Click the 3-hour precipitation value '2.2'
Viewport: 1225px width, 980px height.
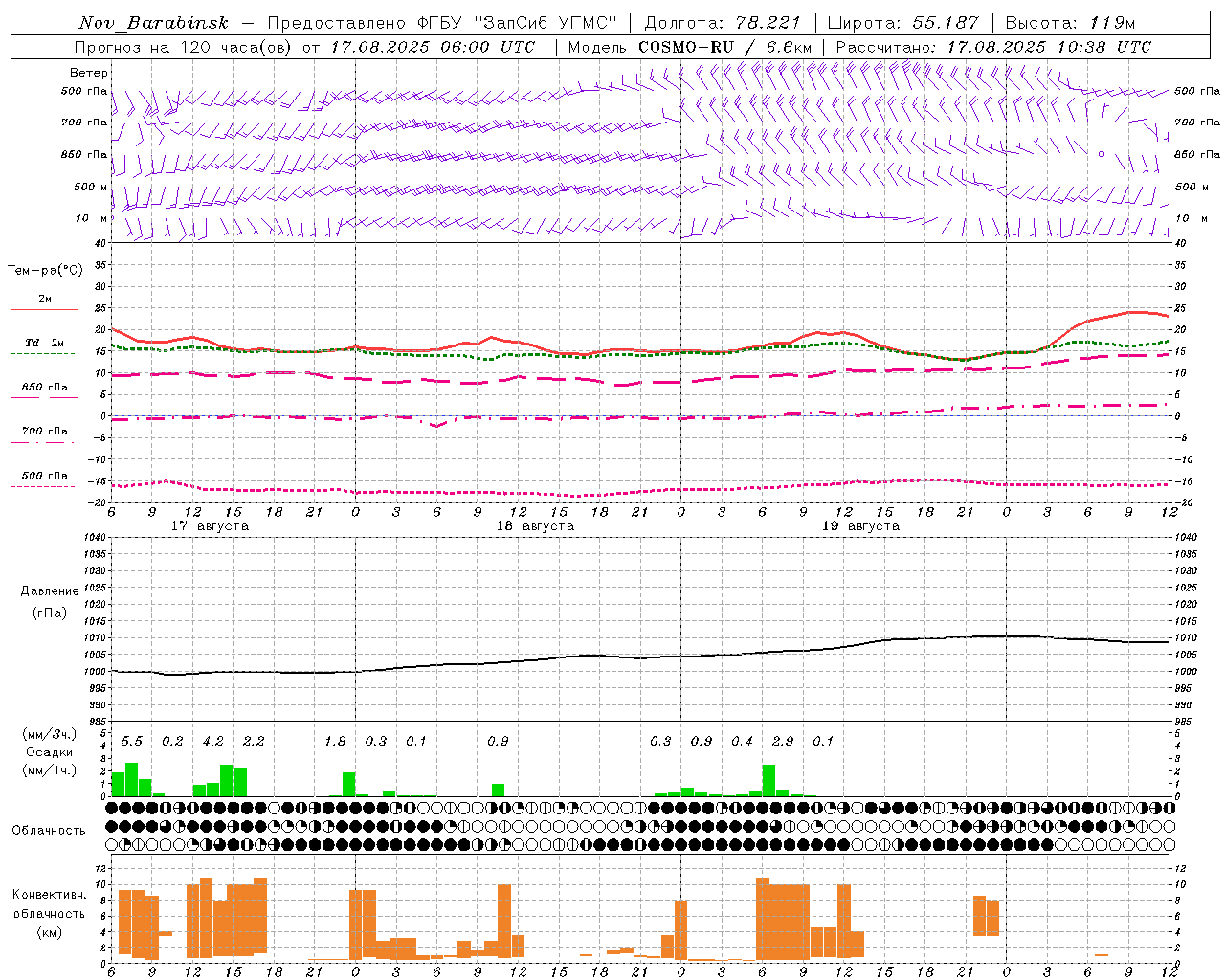(254, 741)
